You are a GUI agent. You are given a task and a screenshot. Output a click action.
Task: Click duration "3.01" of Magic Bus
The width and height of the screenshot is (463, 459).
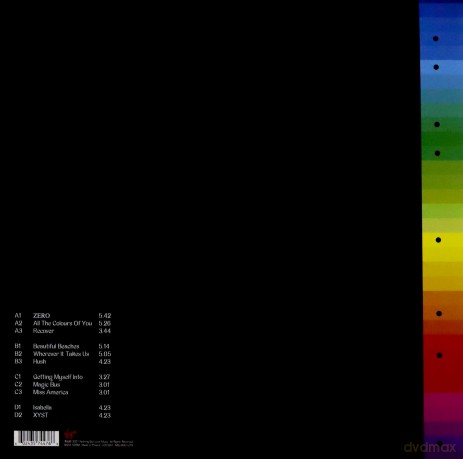pos(104,385)
